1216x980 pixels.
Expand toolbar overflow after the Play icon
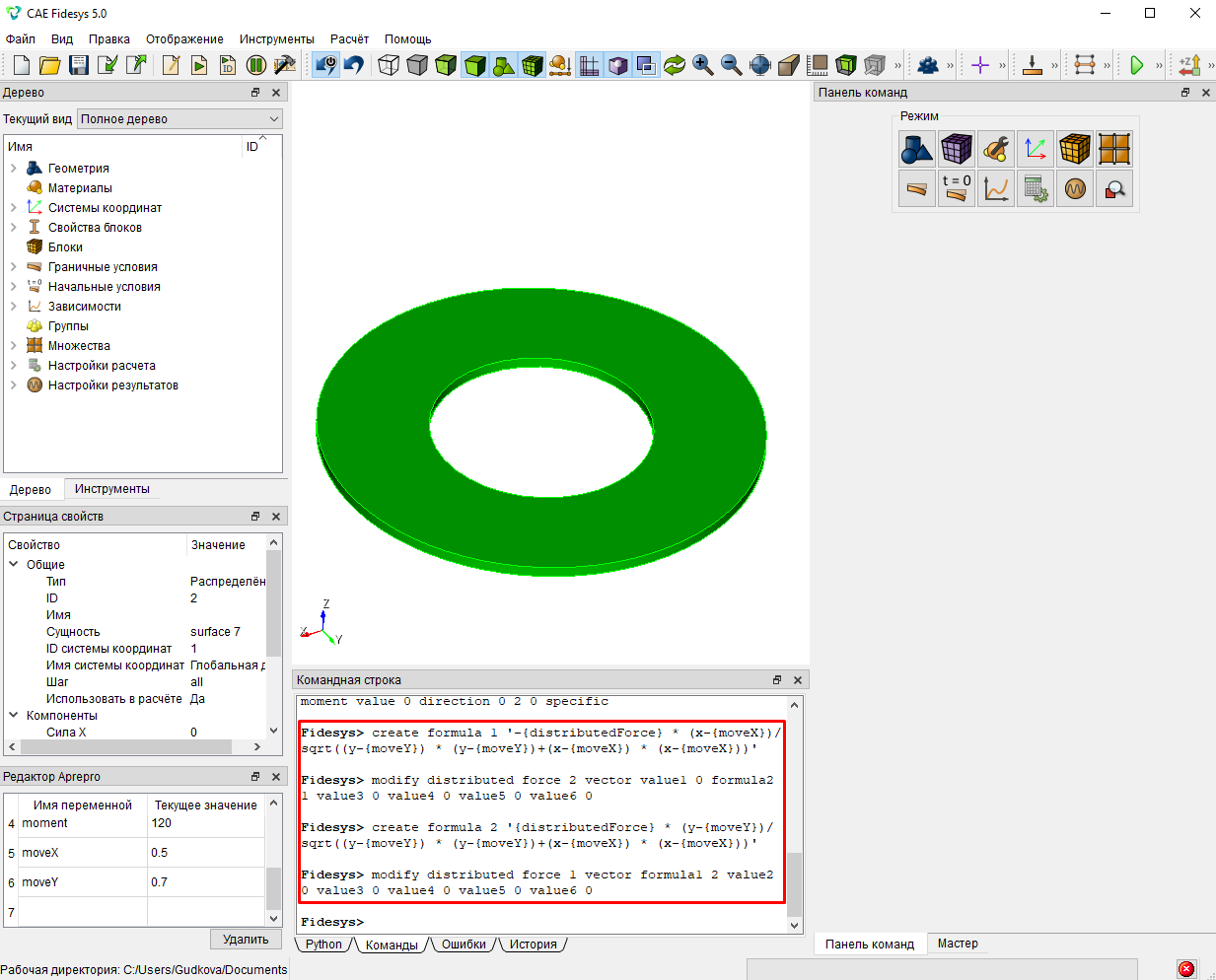pos(1159,65)
